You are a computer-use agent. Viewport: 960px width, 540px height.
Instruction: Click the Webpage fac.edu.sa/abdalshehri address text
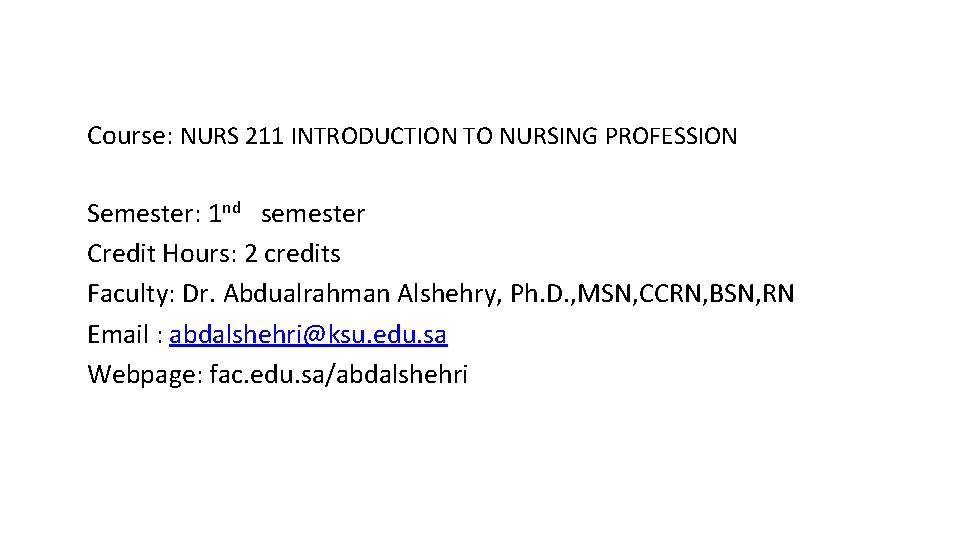[338, 375]
